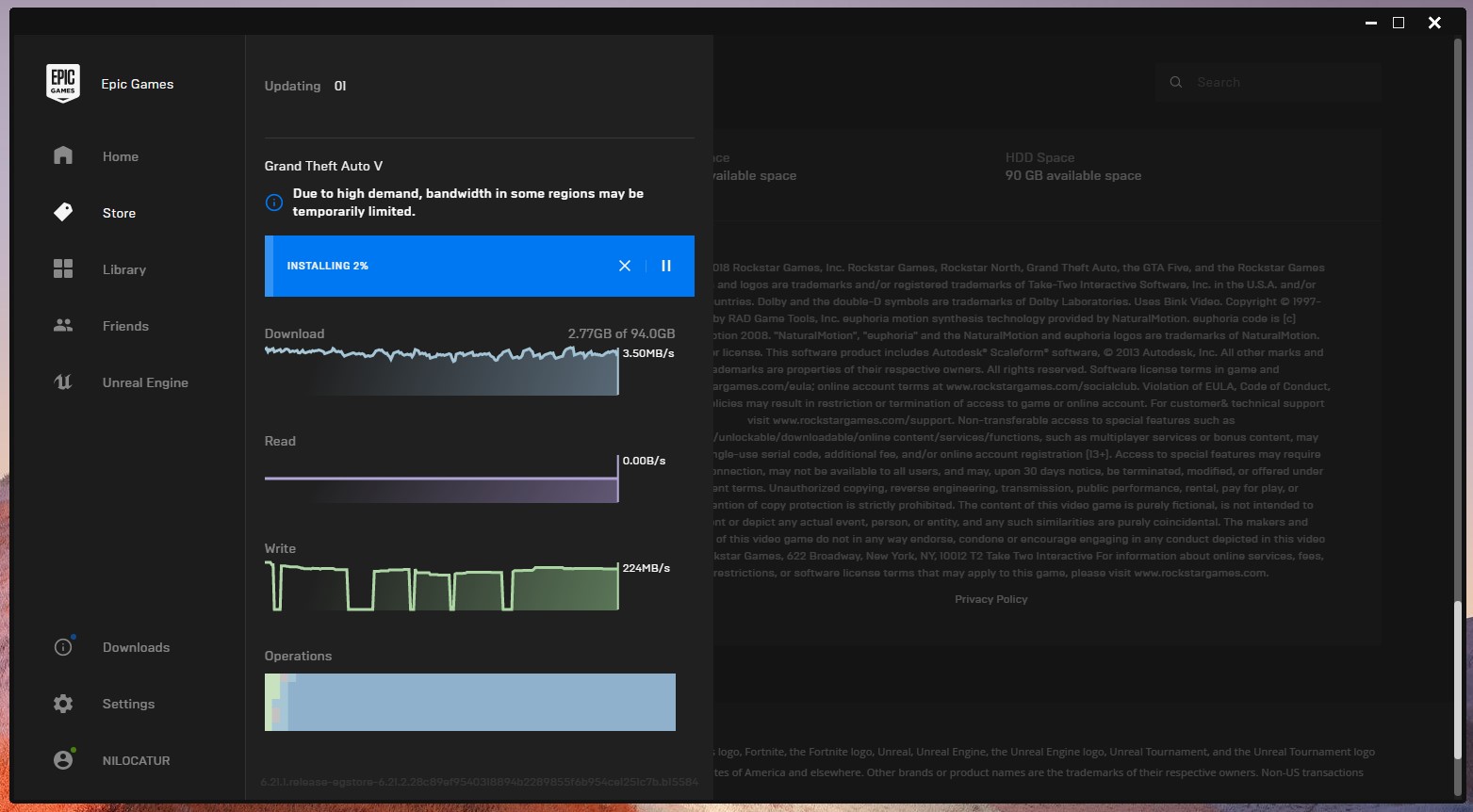Click the 0.00B/s read rate

[x=645, y=461]
